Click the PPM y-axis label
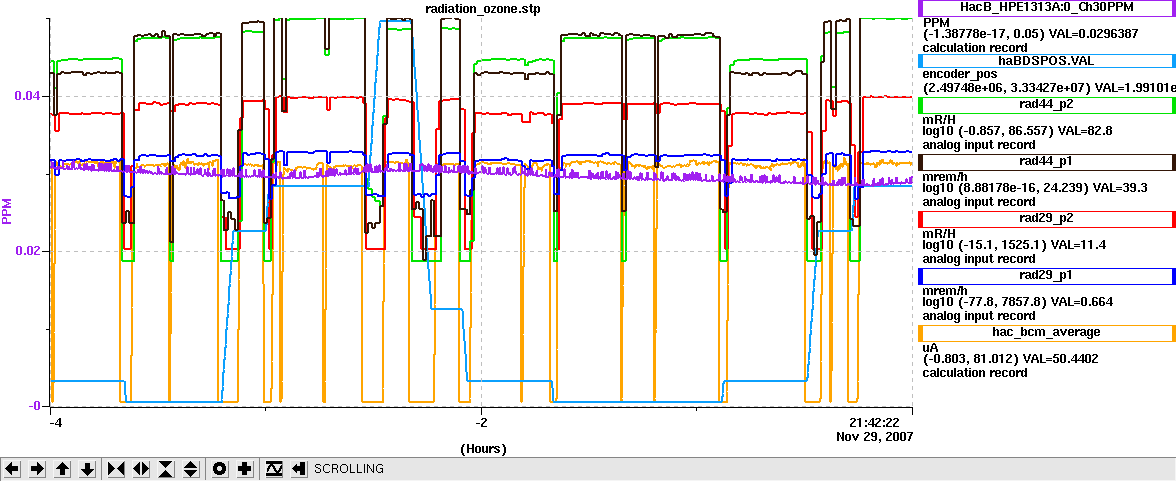The height and width of the screenshot is (481, 1176). click(x=8, y=212)
